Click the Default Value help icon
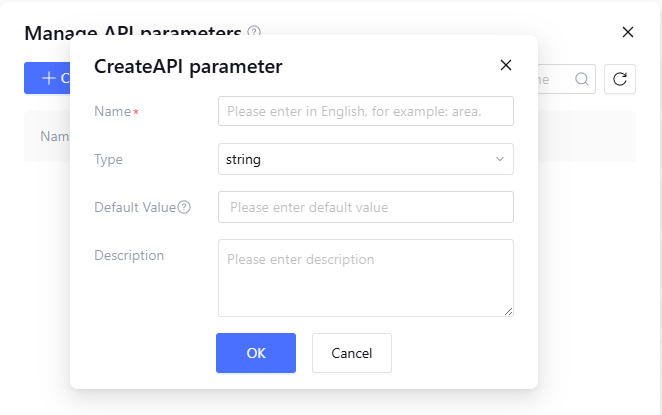This screenshot has width=662, height=415. [184, 208]
